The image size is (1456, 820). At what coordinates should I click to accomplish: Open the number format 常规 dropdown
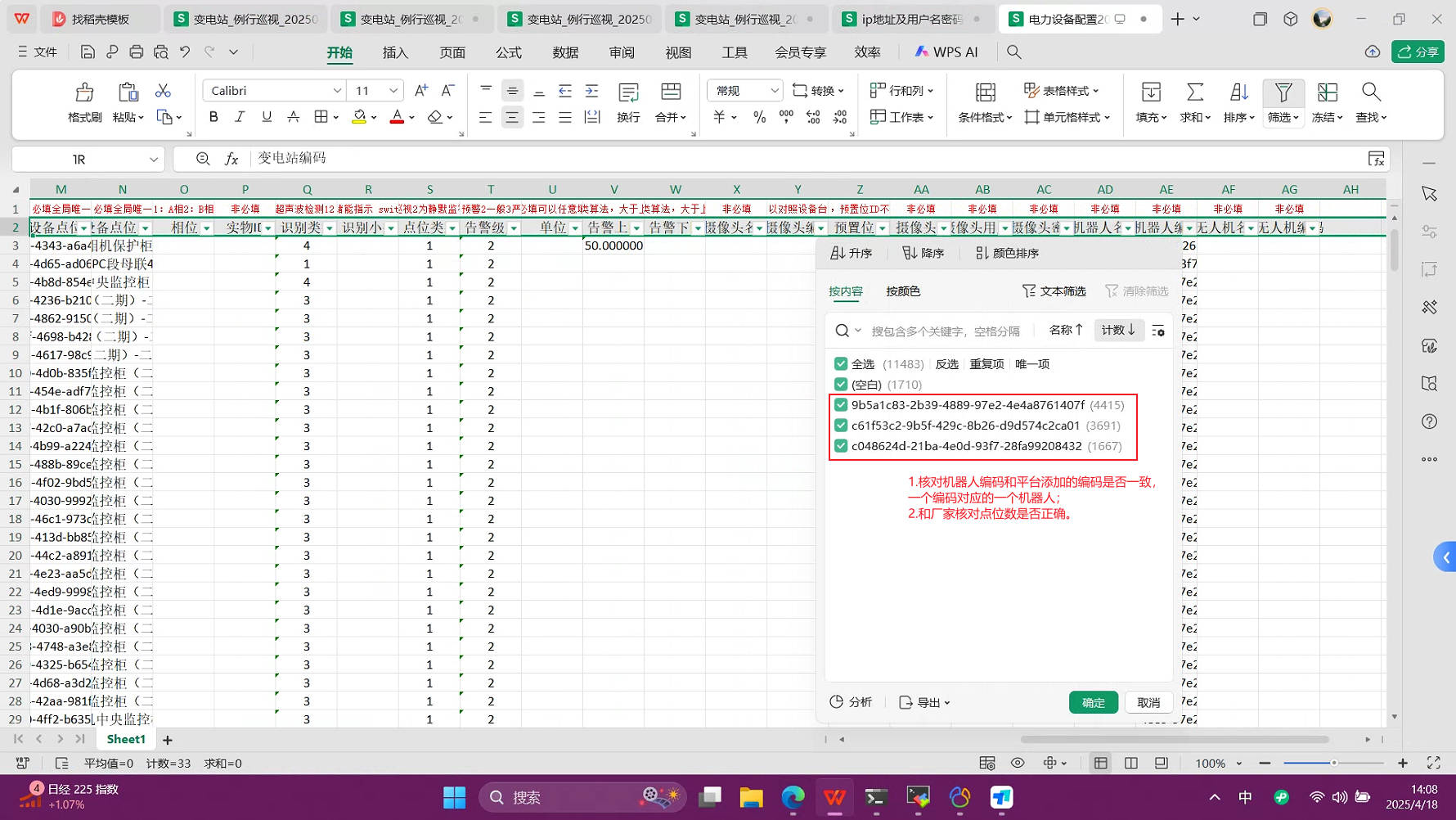pos(774,91)
